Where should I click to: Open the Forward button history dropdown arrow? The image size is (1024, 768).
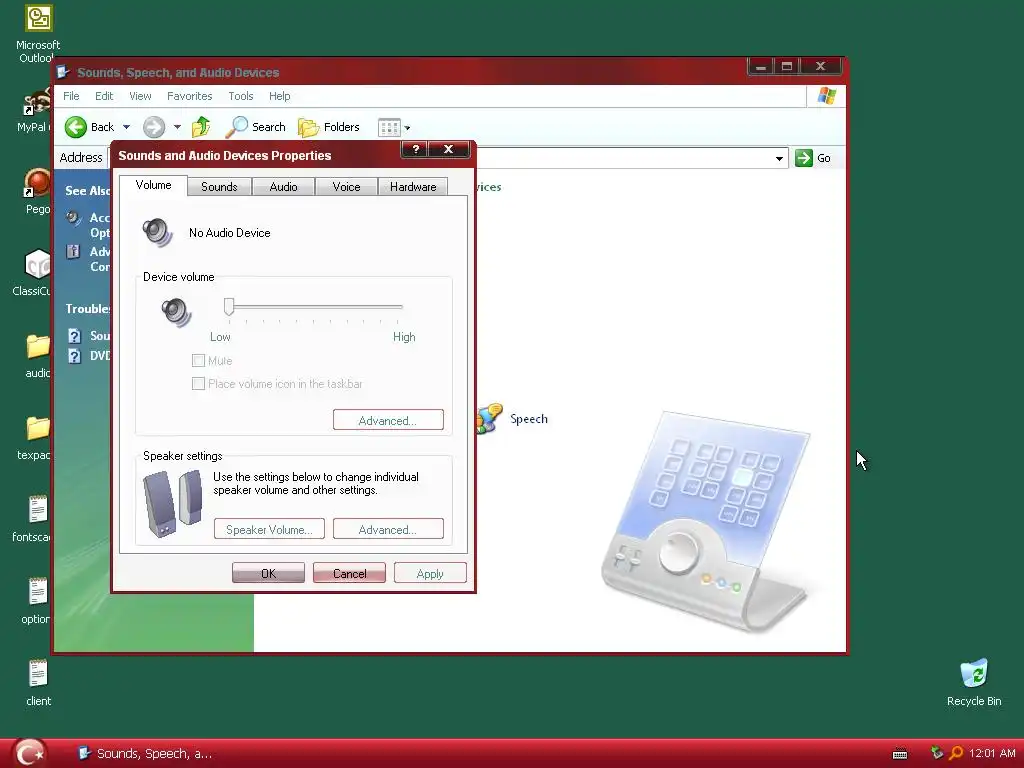(177, 127)
